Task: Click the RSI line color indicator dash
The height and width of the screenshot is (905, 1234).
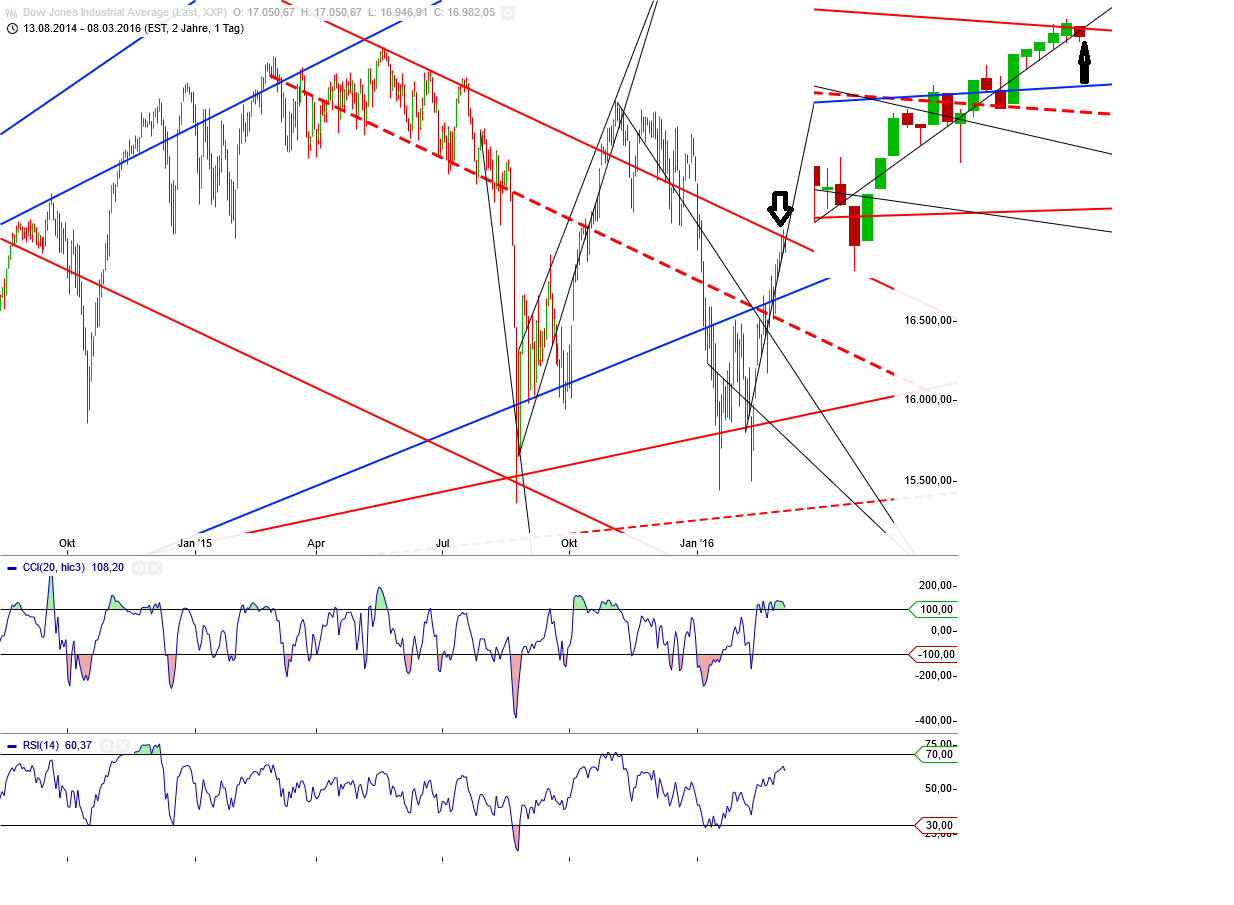Action: (x=11, y=745)
